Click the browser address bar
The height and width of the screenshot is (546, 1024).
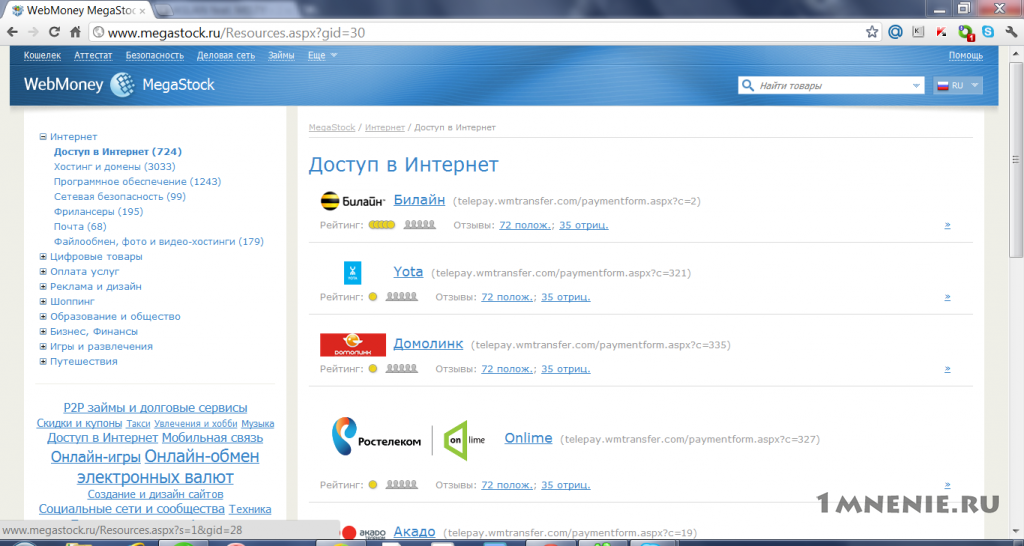[x=483, y=32]
